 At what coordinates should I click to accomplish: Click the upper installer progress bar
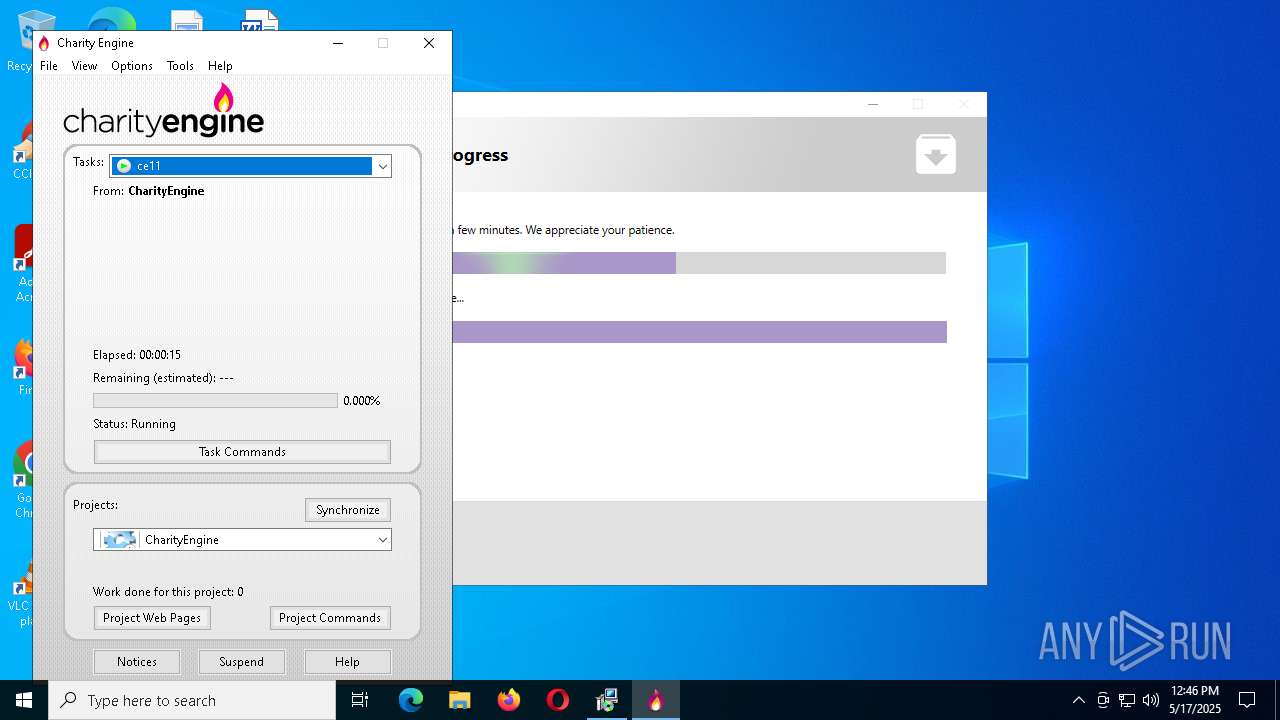[699, 263]
